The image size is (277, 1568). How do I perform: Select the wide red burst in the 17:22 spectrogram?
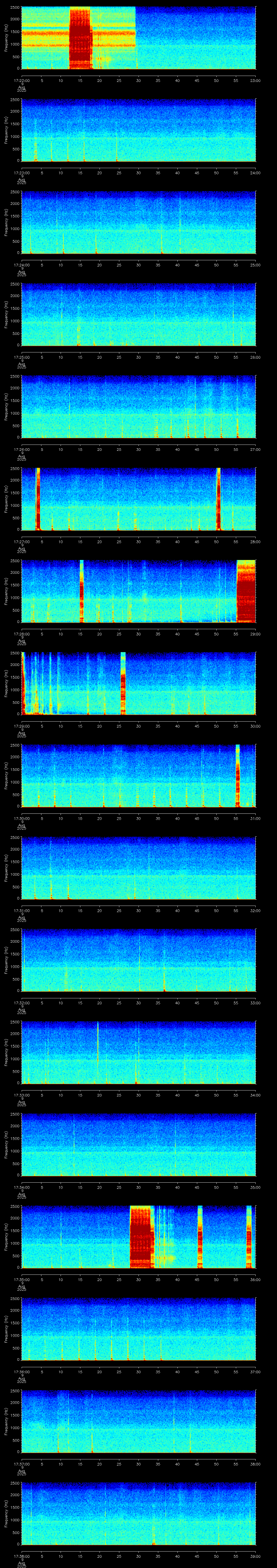(80, 38)
